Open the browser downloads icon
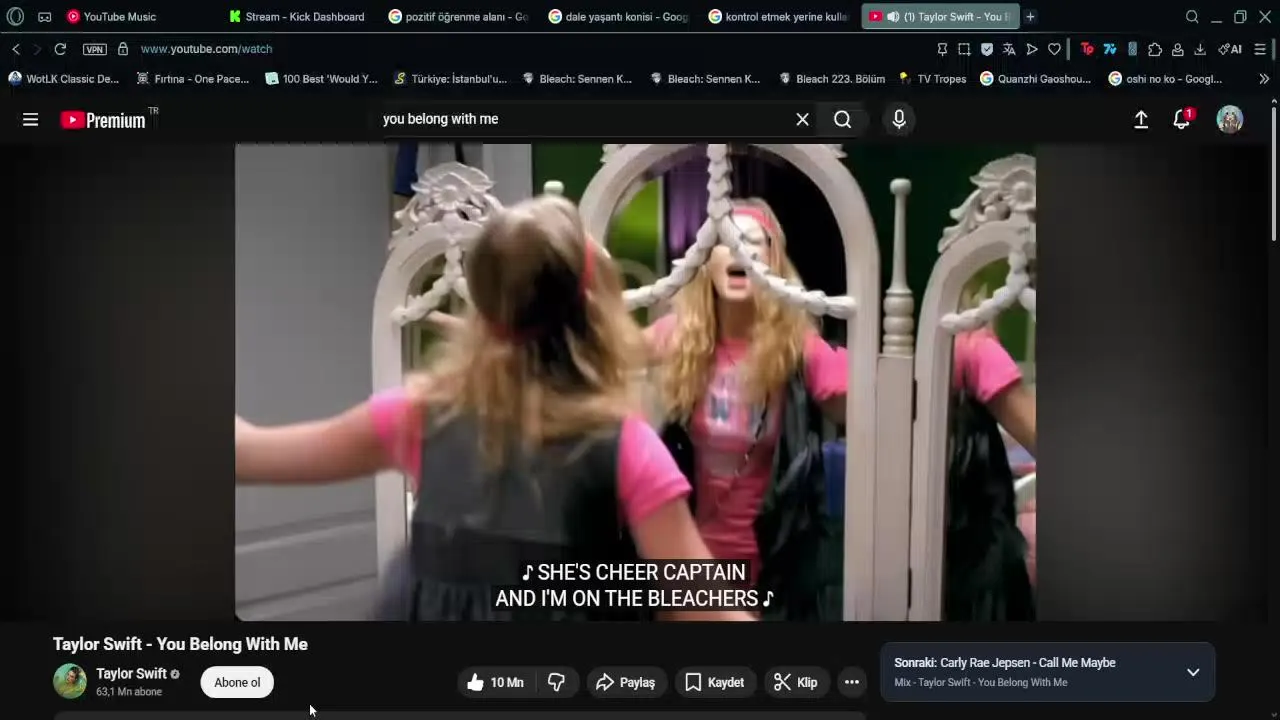The width and height of the screenshot is (1280, 720). pyautogui.click(x=1200, y=49)
